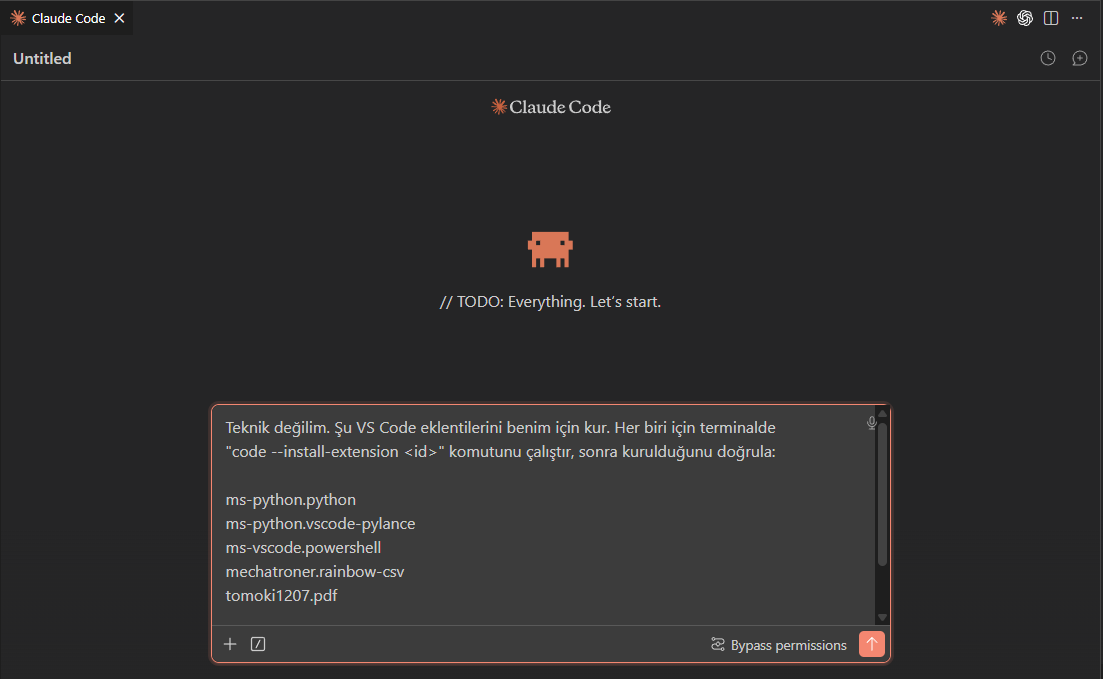
Task: Click the Claude Code logo heading
Action: (551, 107)
